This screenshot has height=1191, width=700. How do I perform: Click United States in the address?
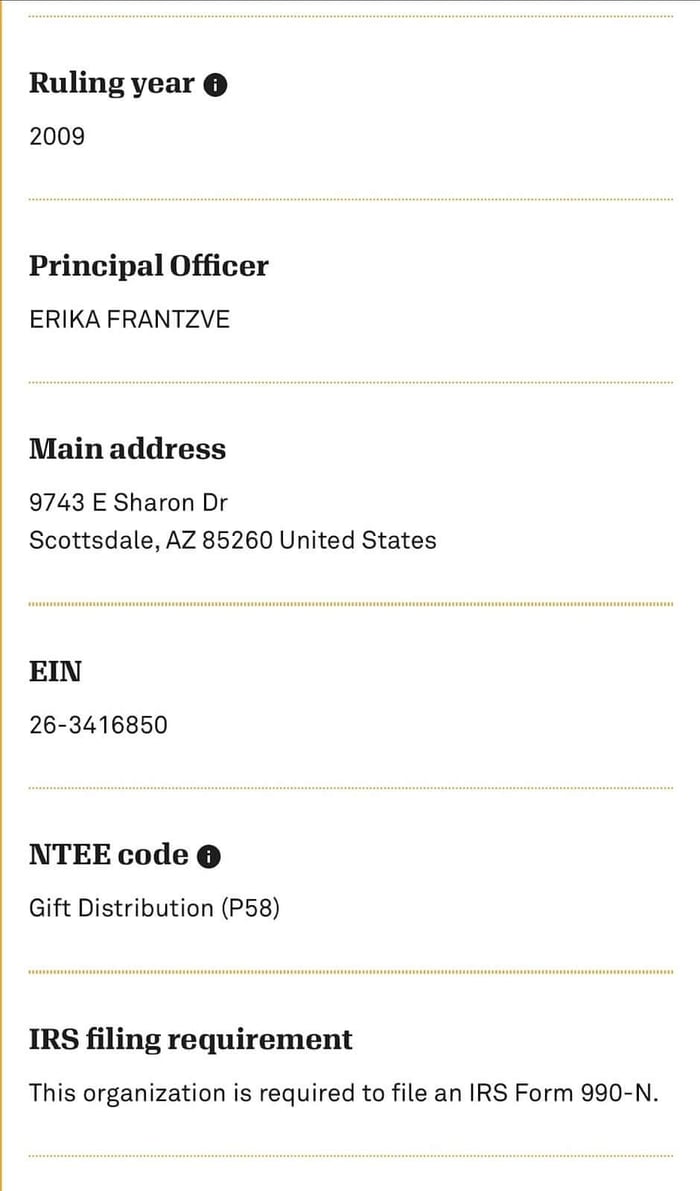[x=358, y=540]
